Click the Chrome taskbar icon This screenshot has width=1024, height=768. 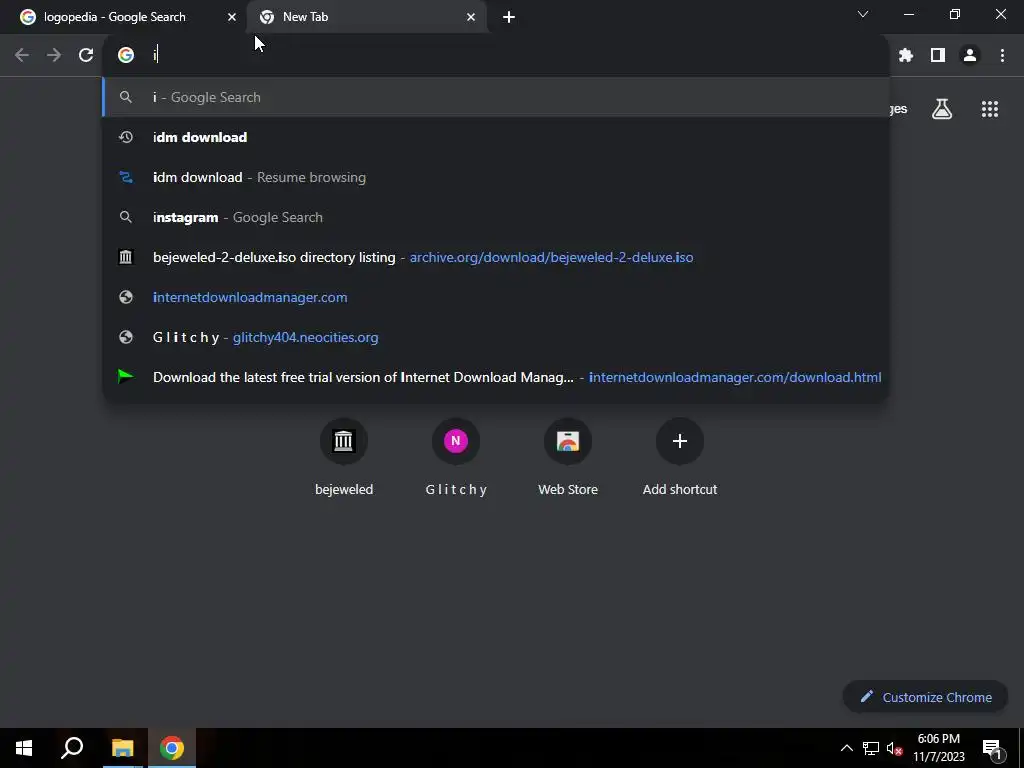coord(172,748)
